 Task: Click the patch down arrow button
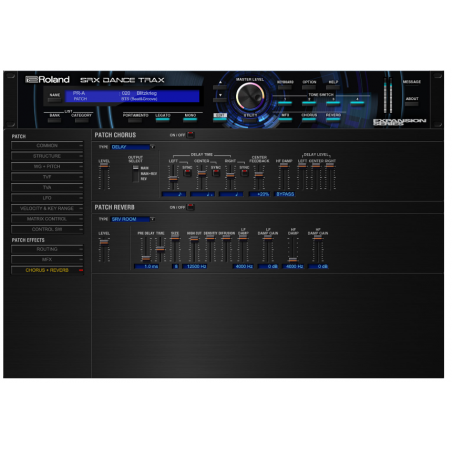(220, 100)
